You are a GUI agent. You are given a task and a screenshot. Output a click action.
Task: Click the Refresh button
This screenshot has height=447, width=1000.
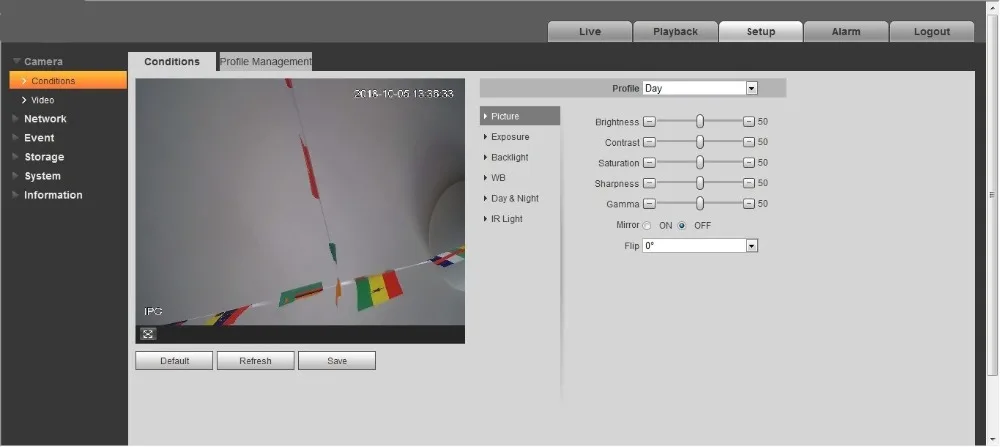(255, 361)
